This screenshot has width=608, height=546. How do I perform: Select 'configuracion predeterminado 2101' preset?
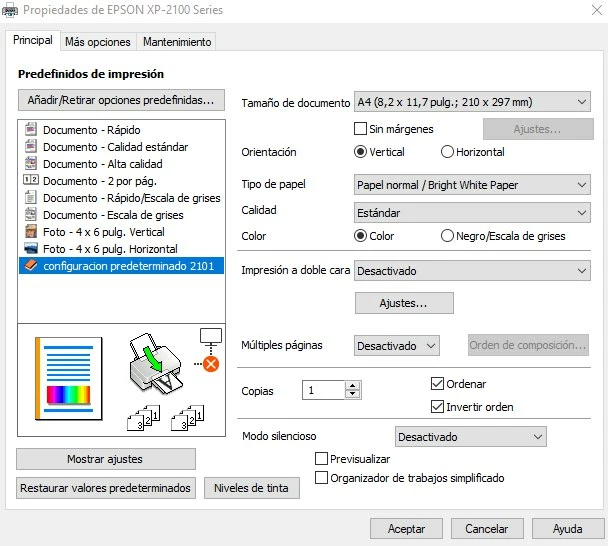(121, 266)
